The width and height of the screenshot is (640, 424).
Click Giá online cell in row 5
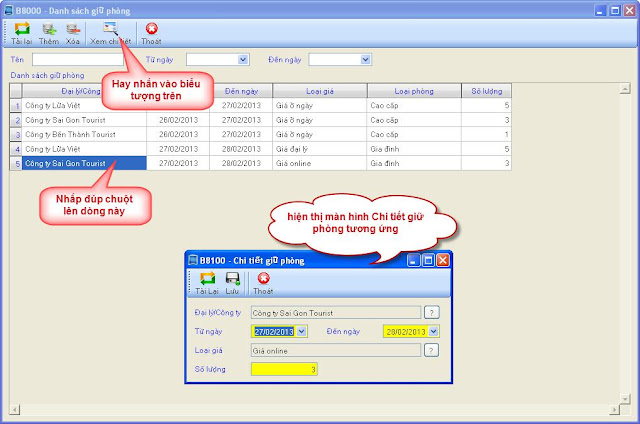320,163
